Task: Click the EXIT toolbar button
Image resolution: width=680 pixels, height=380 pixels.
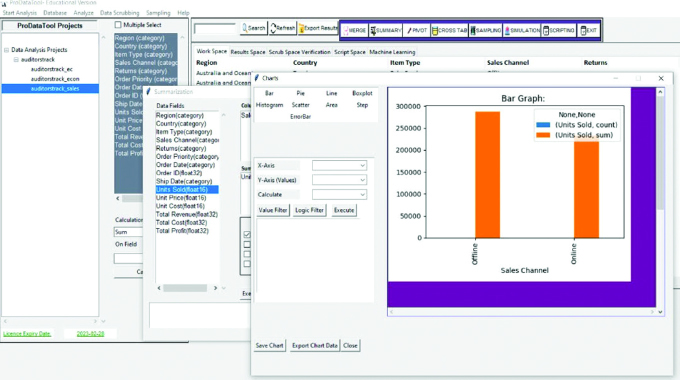Action: 588,30
